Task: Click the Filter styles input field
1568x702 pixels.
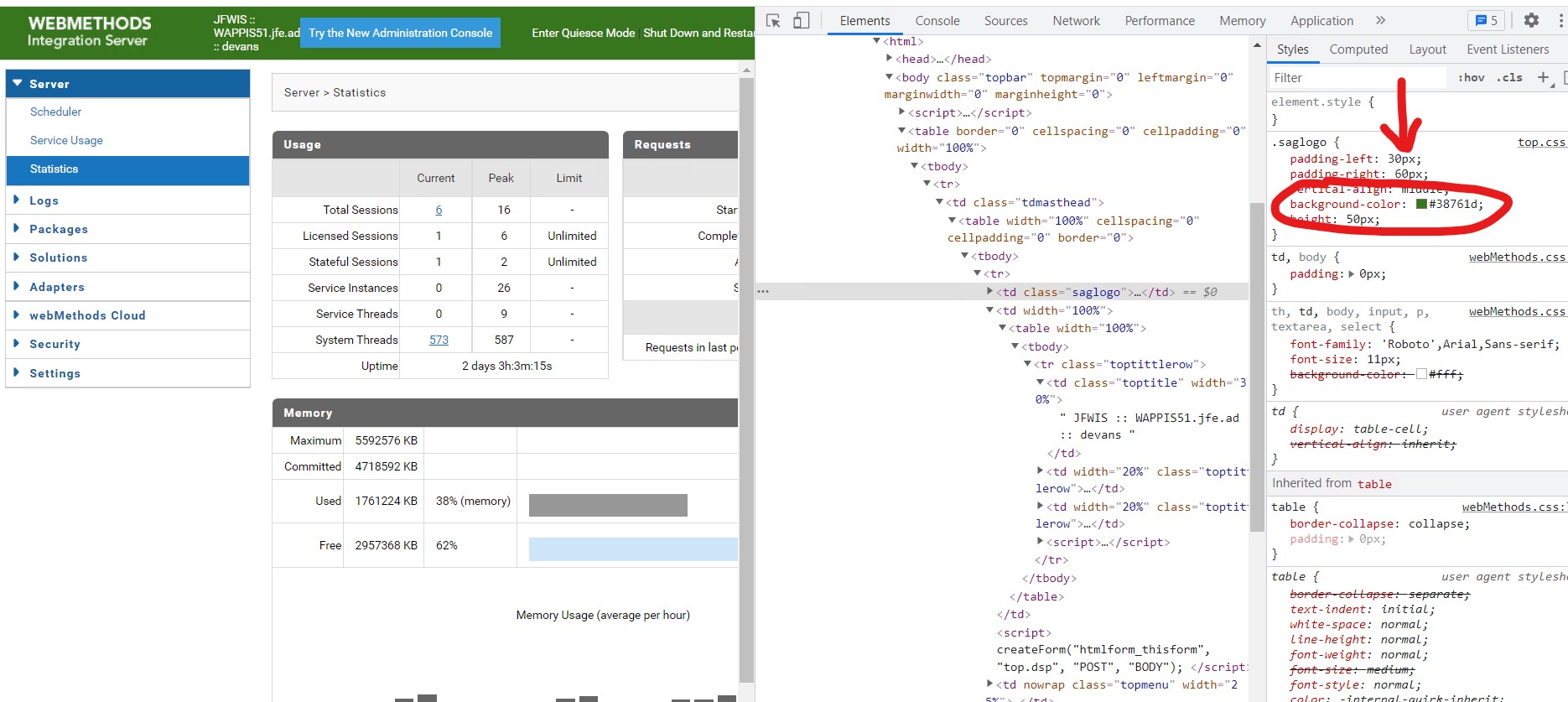Action: tap(1357, 77)
